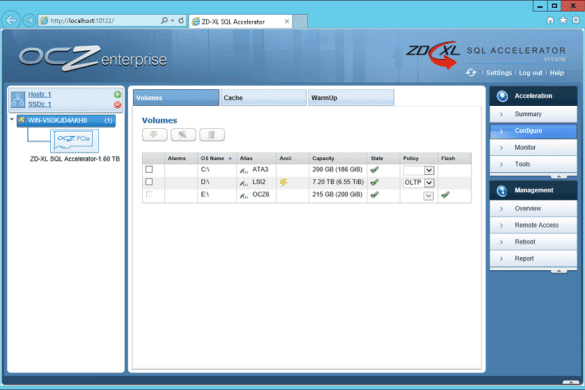585x390 pixels.
Task: Check the C:\ volume checkbox
Action: (x=149, y=169)
